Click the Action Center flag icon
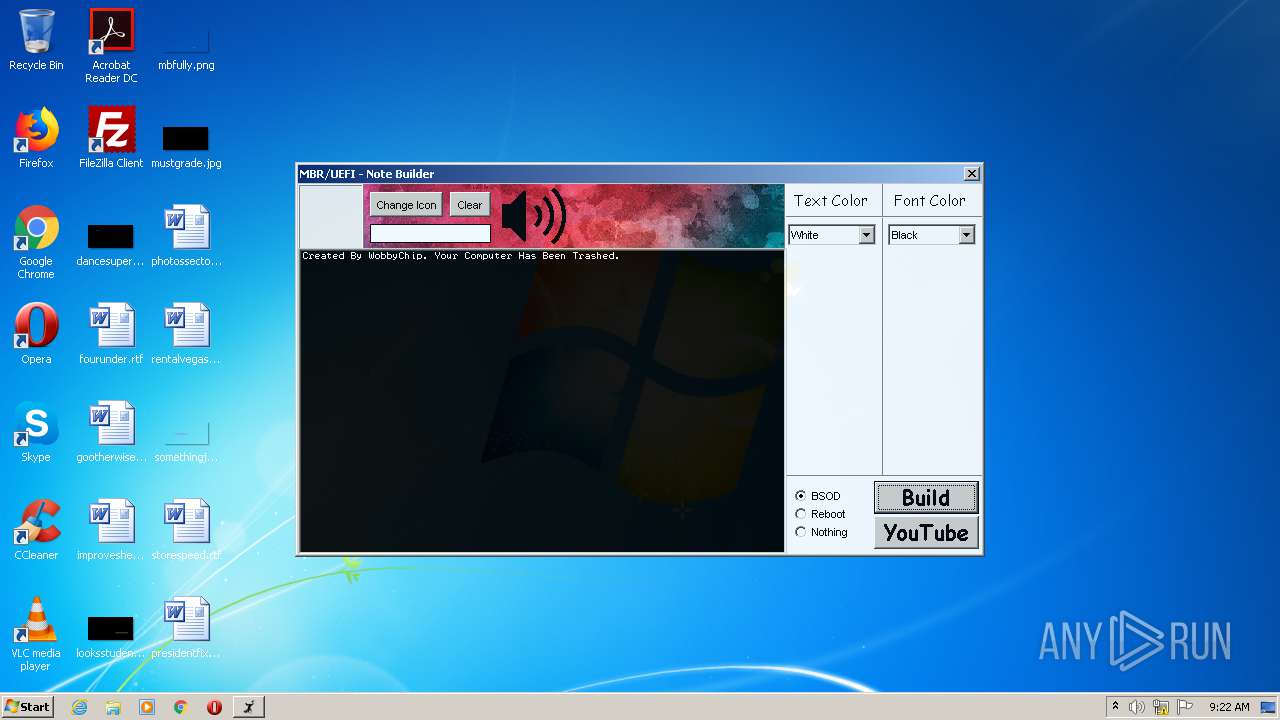1280x720 pixels. coord(1184,707)
